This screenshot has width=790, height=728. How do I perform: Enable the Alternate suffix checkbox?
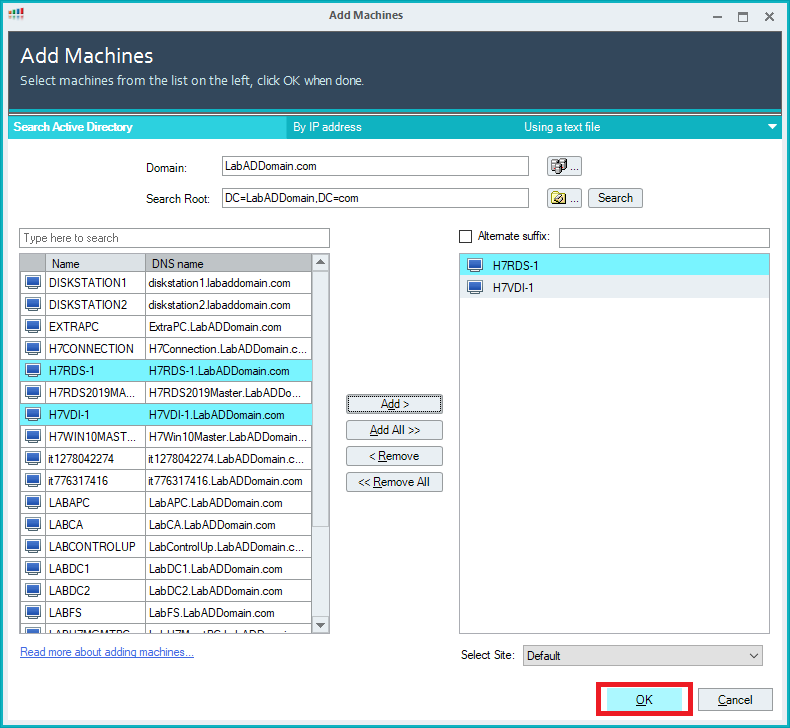click(465, 237)
